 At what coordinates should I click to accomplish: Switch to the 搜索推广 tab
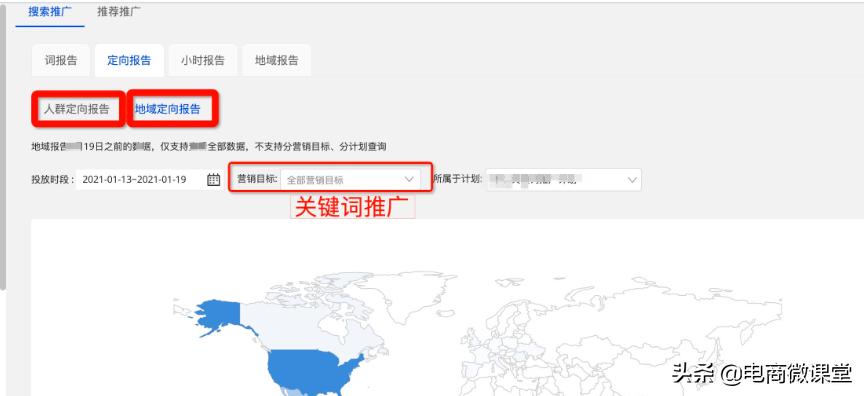coord(50,12)
